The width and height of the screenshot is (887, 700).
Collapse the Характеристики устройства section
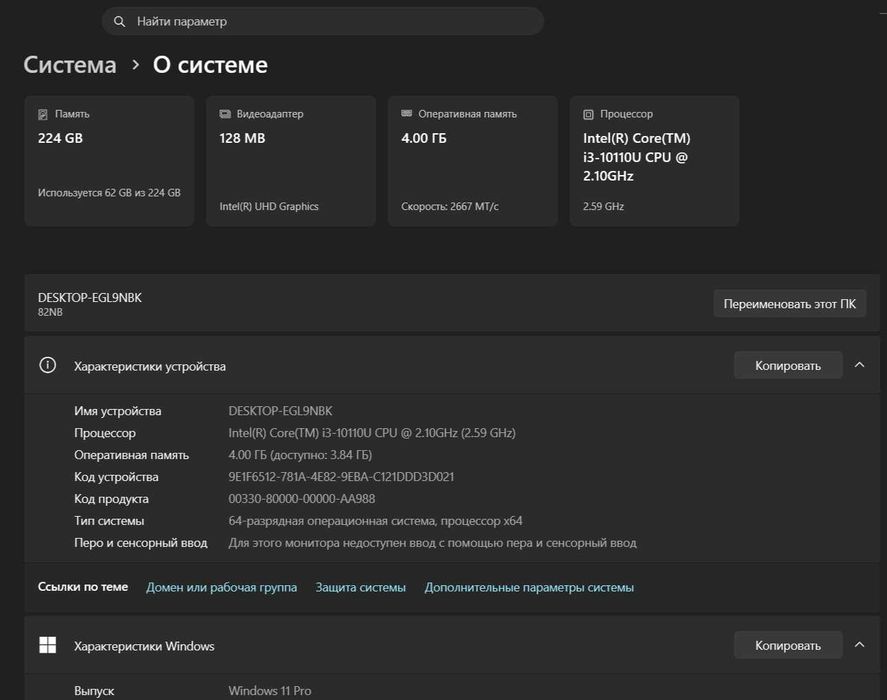pos(860,365)
